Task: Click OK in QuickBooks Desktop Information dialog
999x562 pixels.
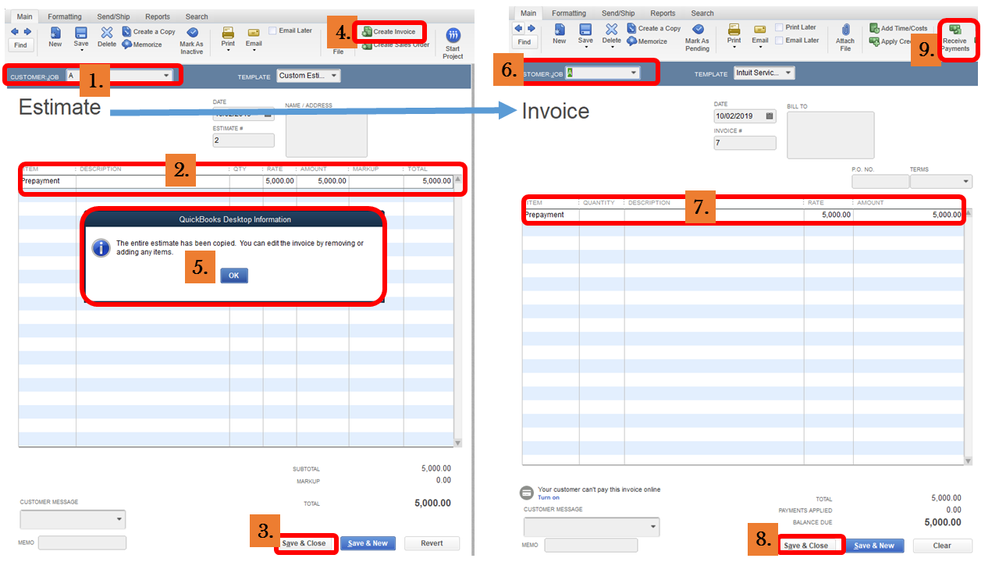Action: click(234, 275)
